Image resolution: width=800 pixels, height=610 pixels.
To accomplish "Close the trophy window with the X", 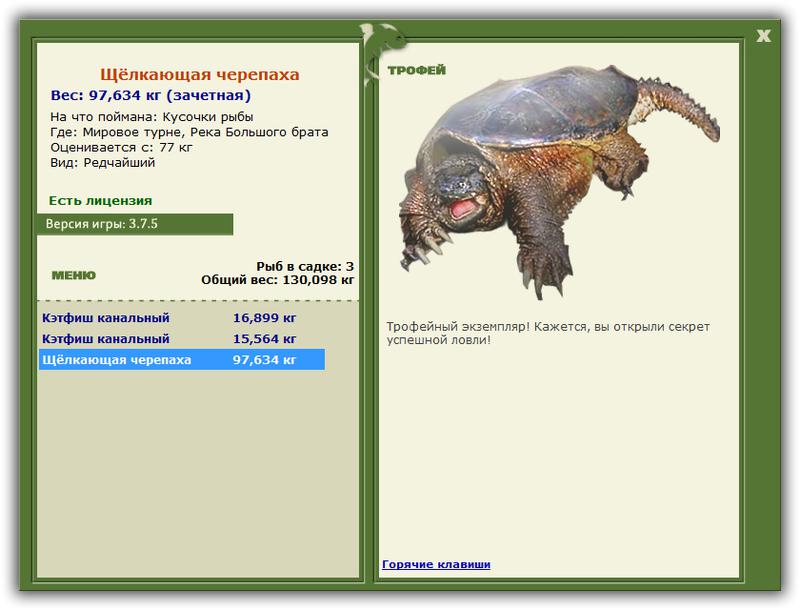I will 763,36.
